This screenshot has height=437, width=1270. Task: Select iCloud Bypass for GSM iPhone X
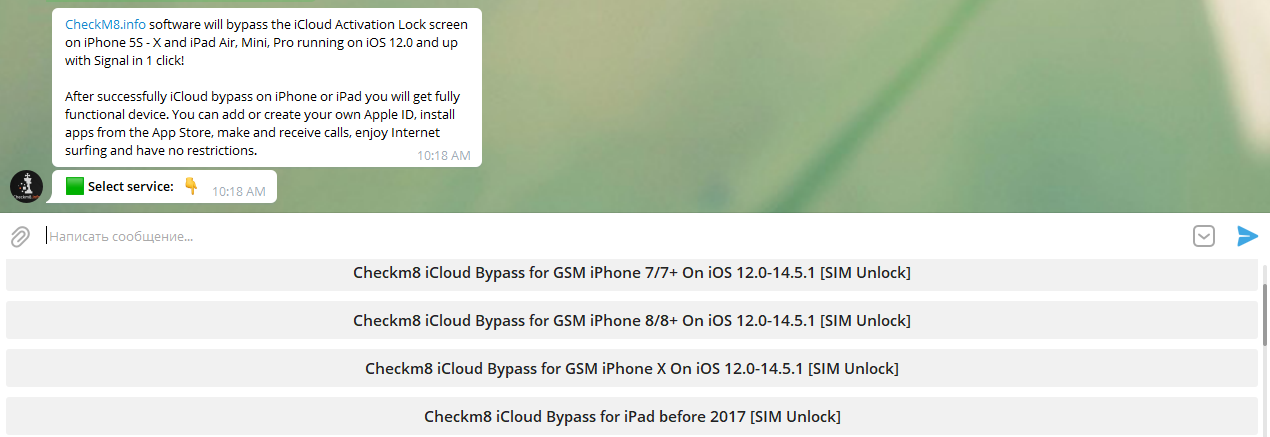click(632, 368)
